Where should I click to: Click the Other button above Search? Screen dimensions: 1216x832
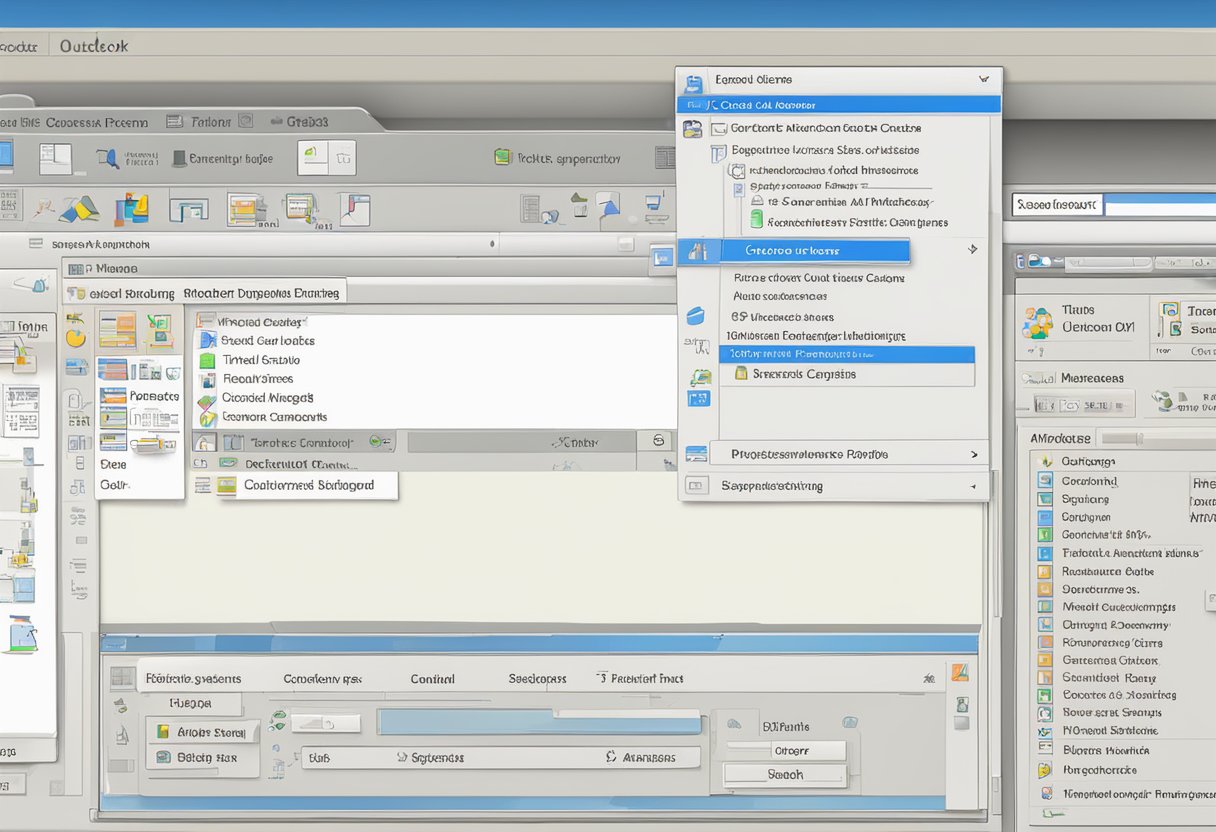809,750
